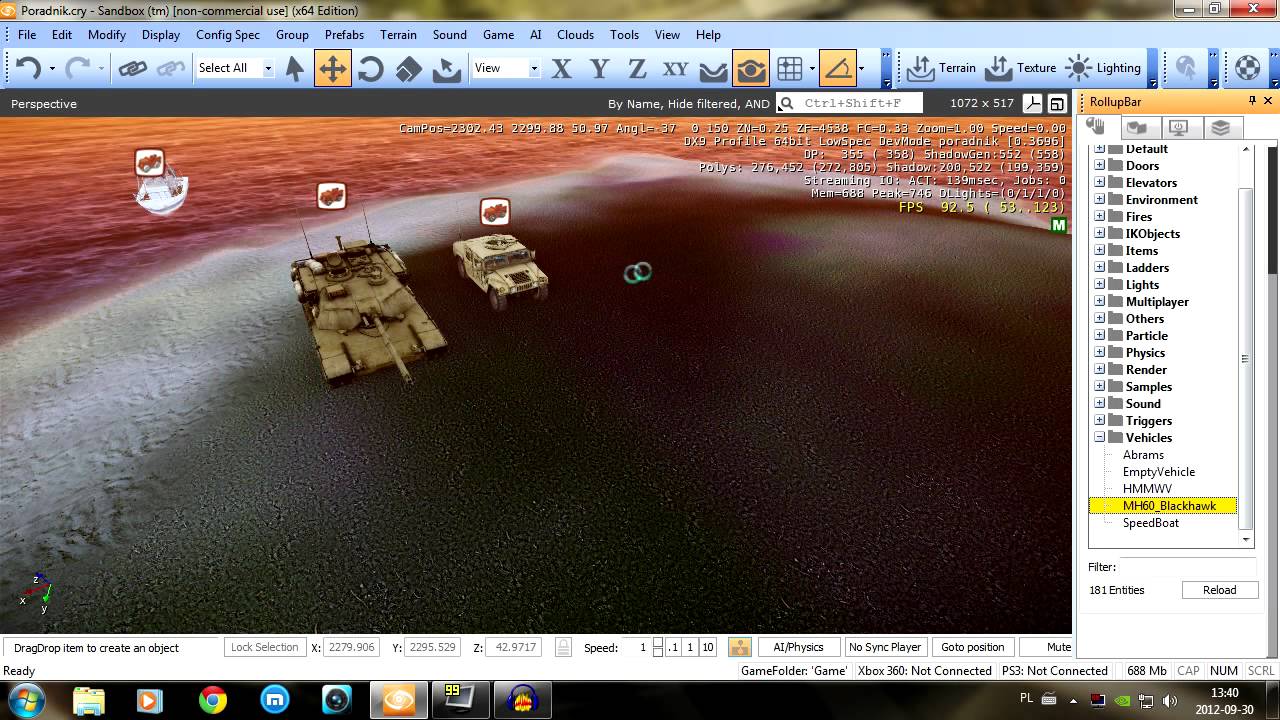The image size is (1280, 720).
Task: Set speed preset to 10
Action: (x=707, y=647)
